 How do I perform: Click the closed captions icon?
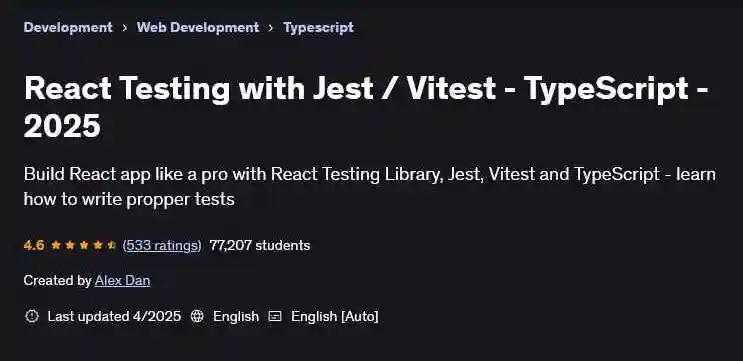275,316
